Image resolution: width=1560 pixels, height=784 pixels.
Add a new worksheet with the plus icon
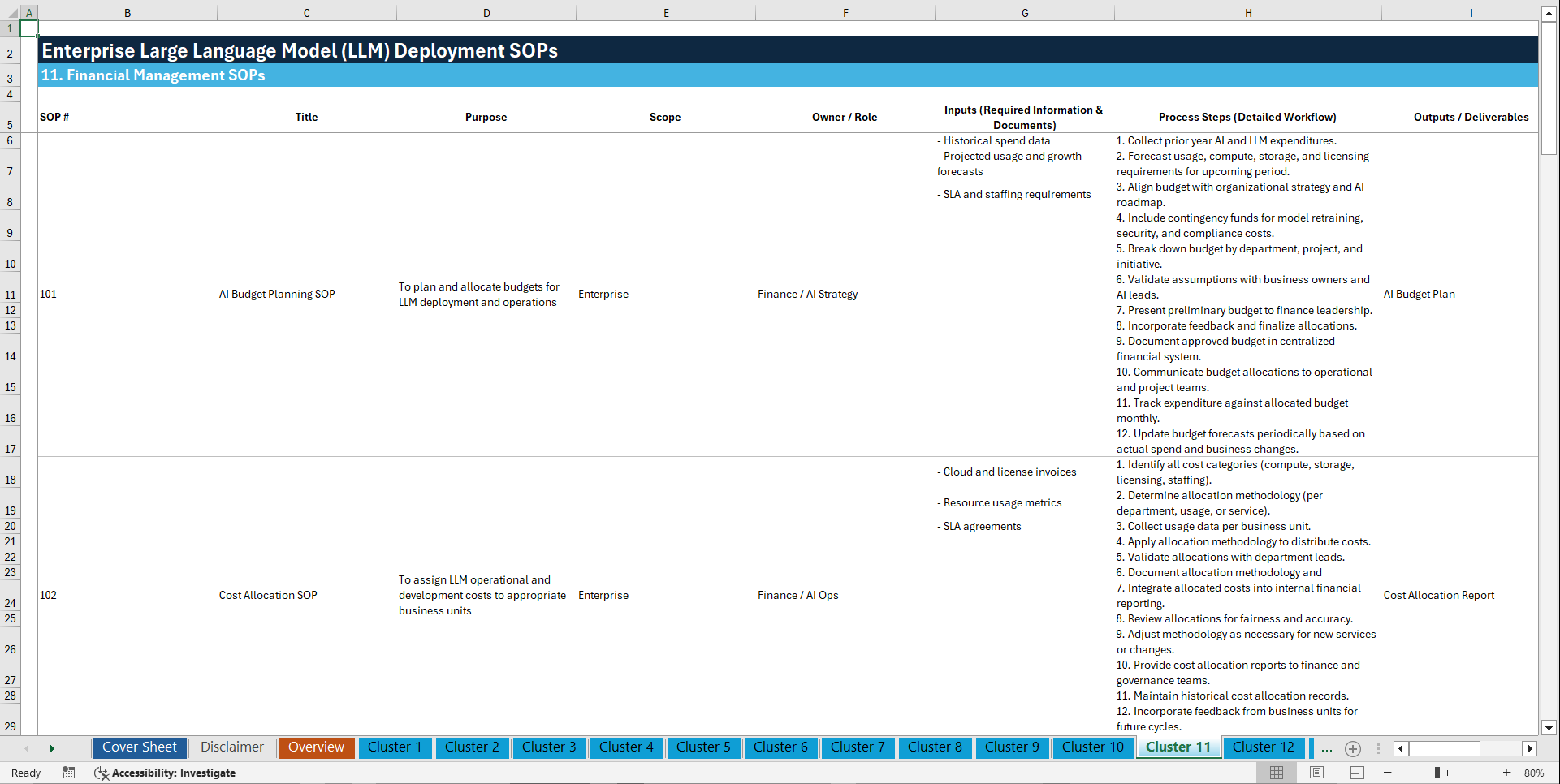click(1353, 748)
